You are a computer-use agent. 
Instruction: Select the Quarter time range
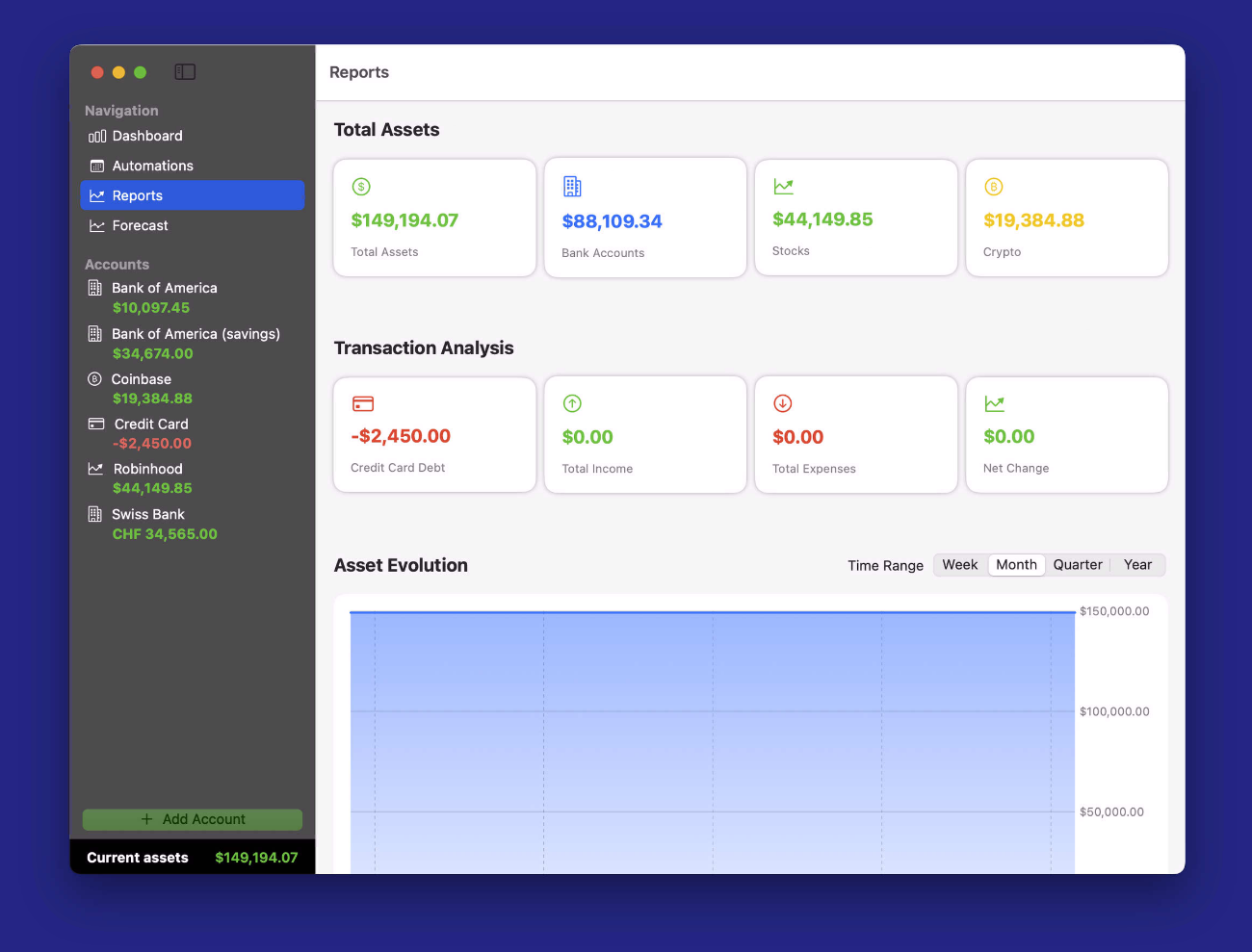point(1077,565)
